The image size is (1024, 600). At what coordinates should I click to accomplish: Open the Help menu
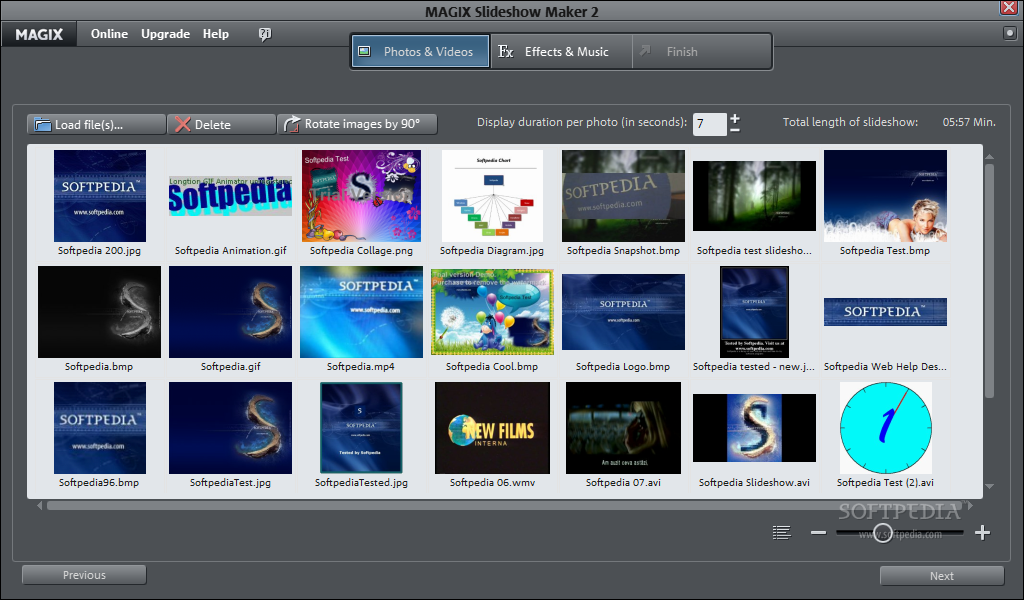(216, 34)
